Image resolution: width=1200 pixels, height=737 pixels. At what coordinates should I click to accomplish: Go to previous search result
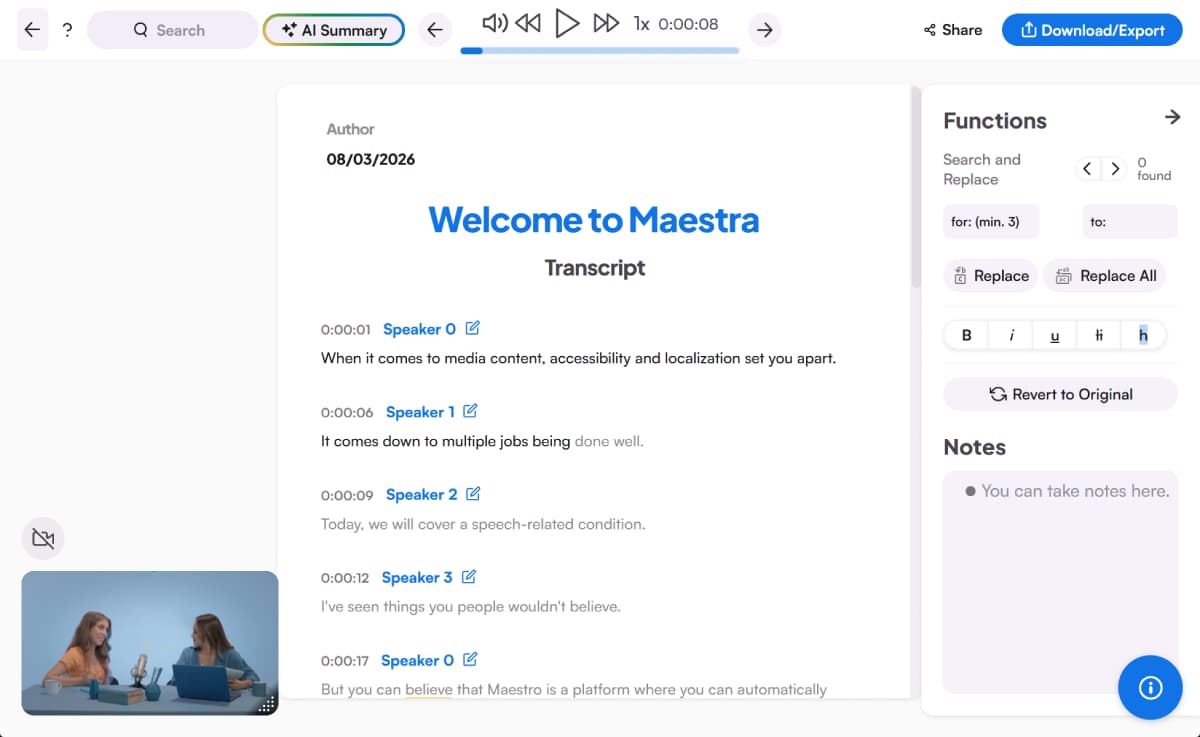click(x=1087, y=169)
